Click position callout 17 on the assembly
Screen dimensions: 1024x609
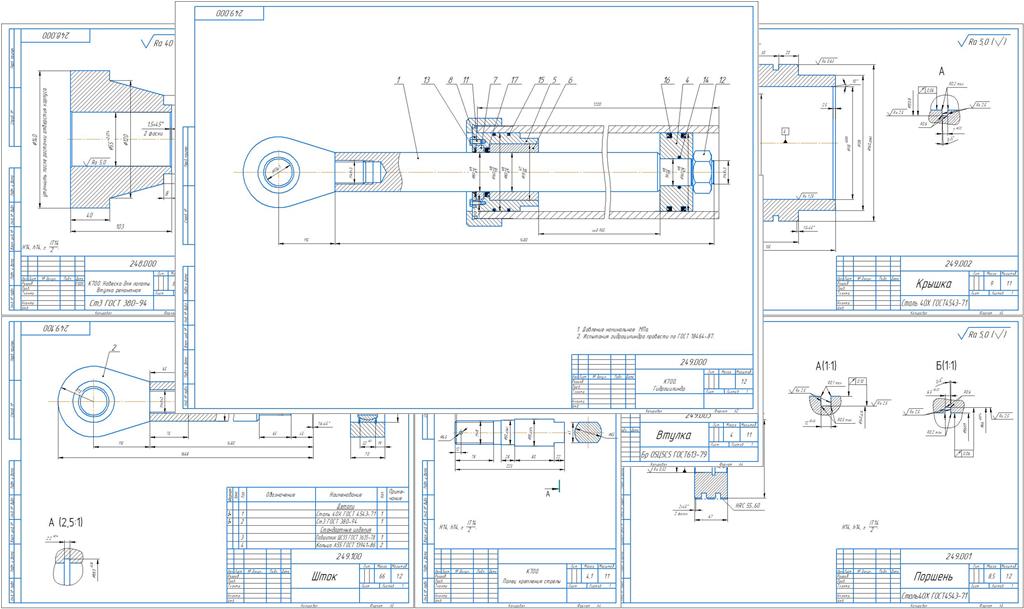515,80
